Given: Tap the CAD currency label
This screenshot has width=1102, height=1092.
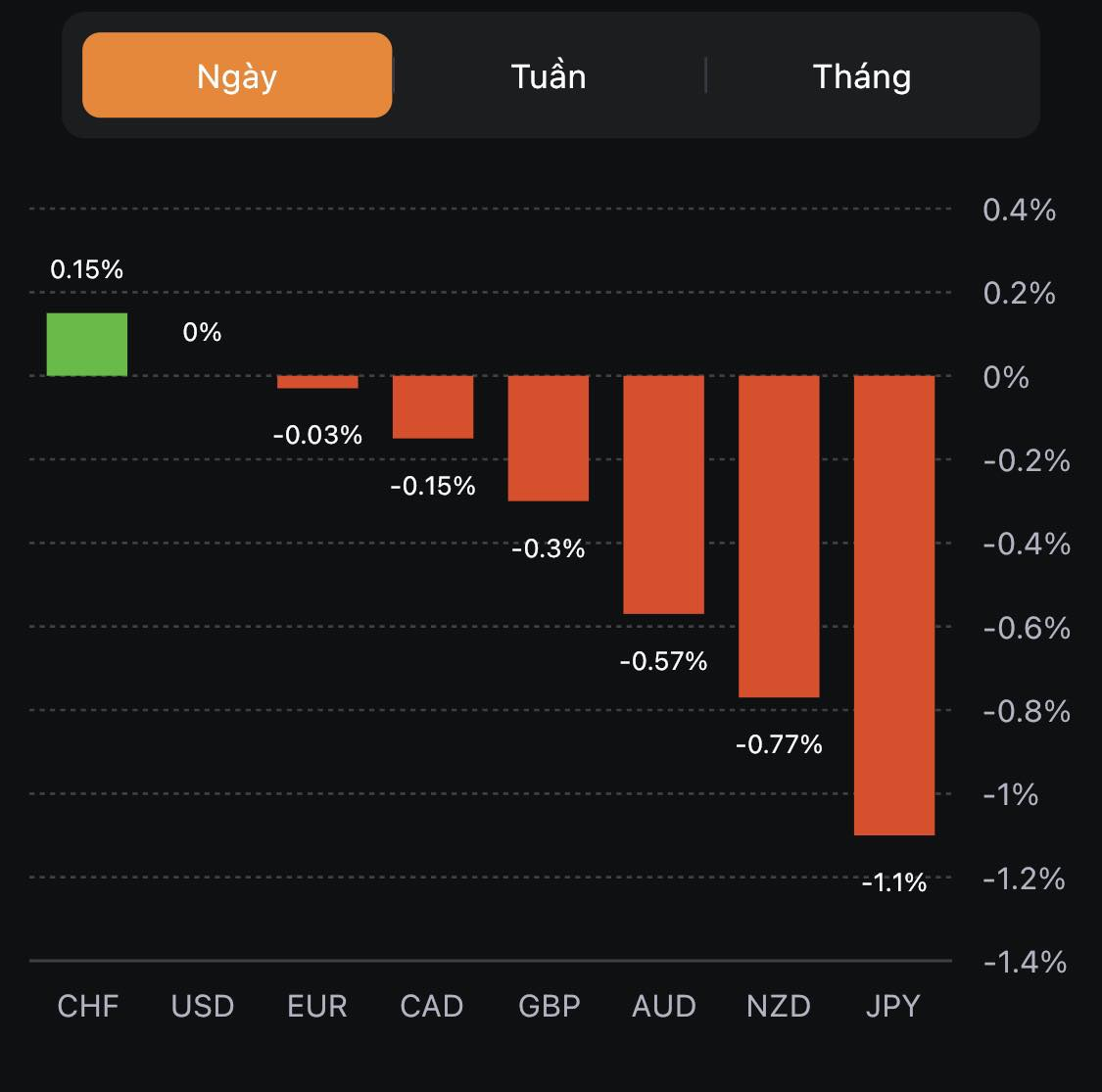Looking at the screenshot, I should coord(432,1006).
